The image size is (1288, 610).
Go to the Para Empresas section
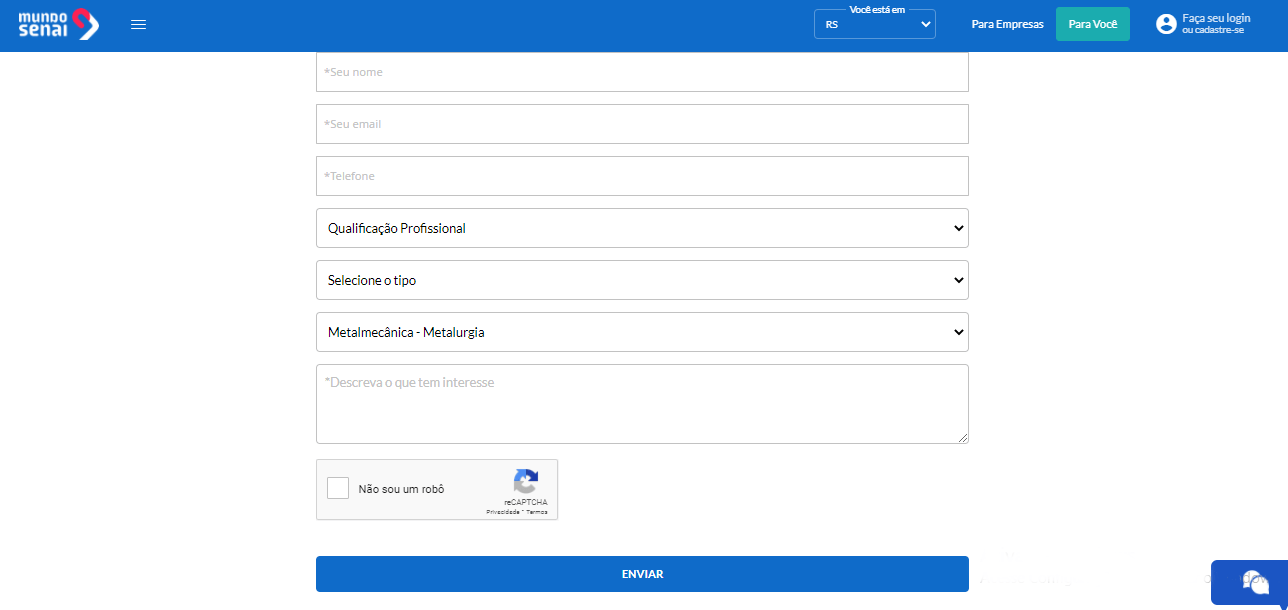pos(1007,24)
